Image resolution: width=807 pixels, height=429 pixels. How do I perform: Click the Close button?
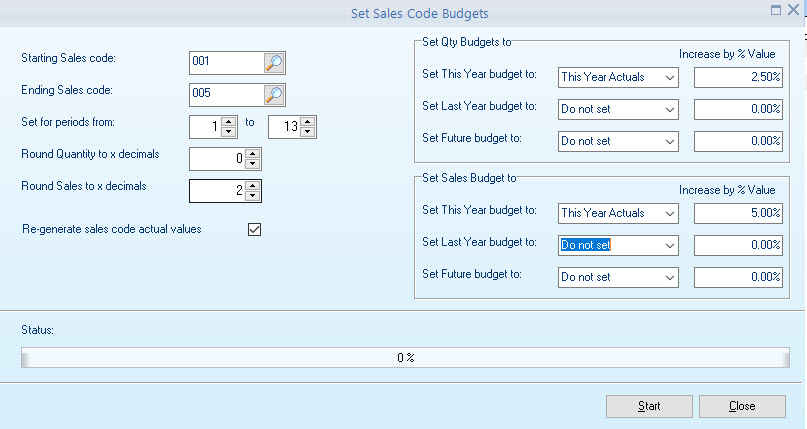tap(742, 406)
